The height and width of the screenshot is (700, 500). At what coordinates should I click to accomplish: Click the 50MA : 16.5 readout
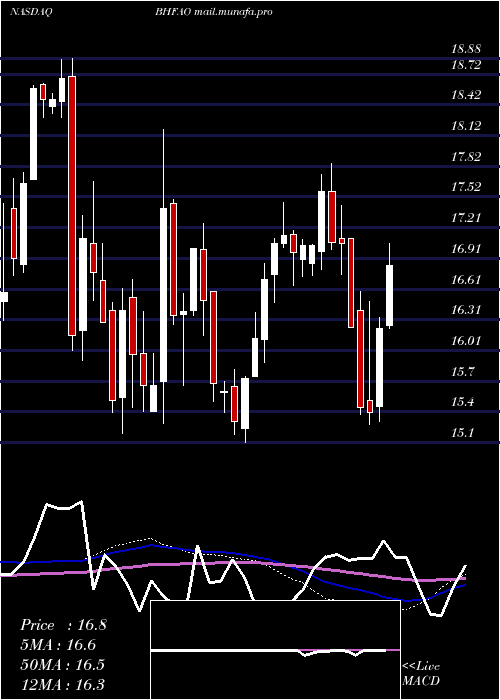click(x=62, y=665)
